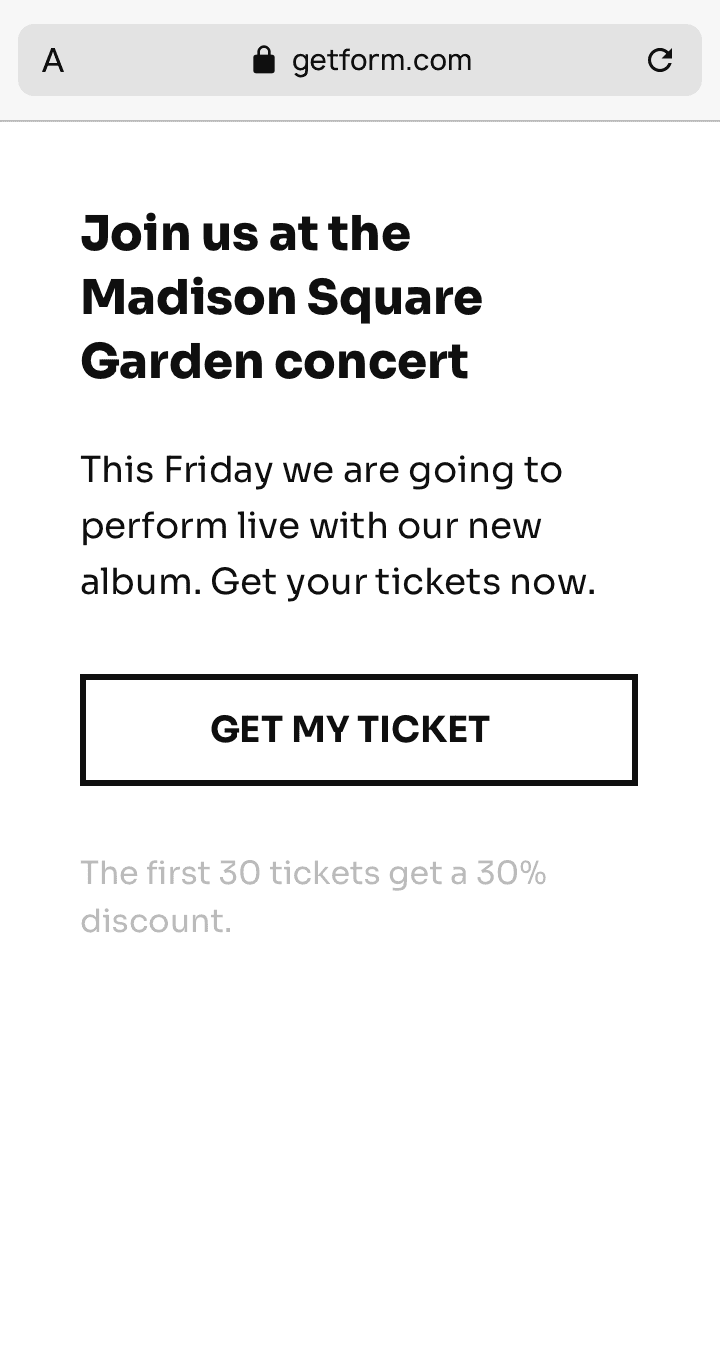720x1360 pixels.
Task: Click the 'This Friday we are going to' line
Action: [321, 470]
